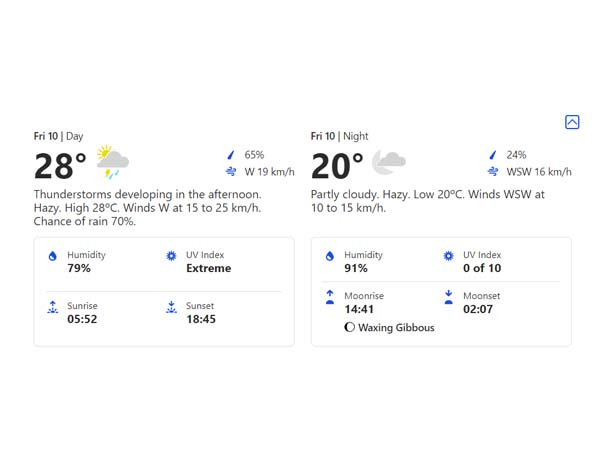The image size is (600, 450).
Task: Click the day Humidity droplet icon
Action: coord(53,256)
